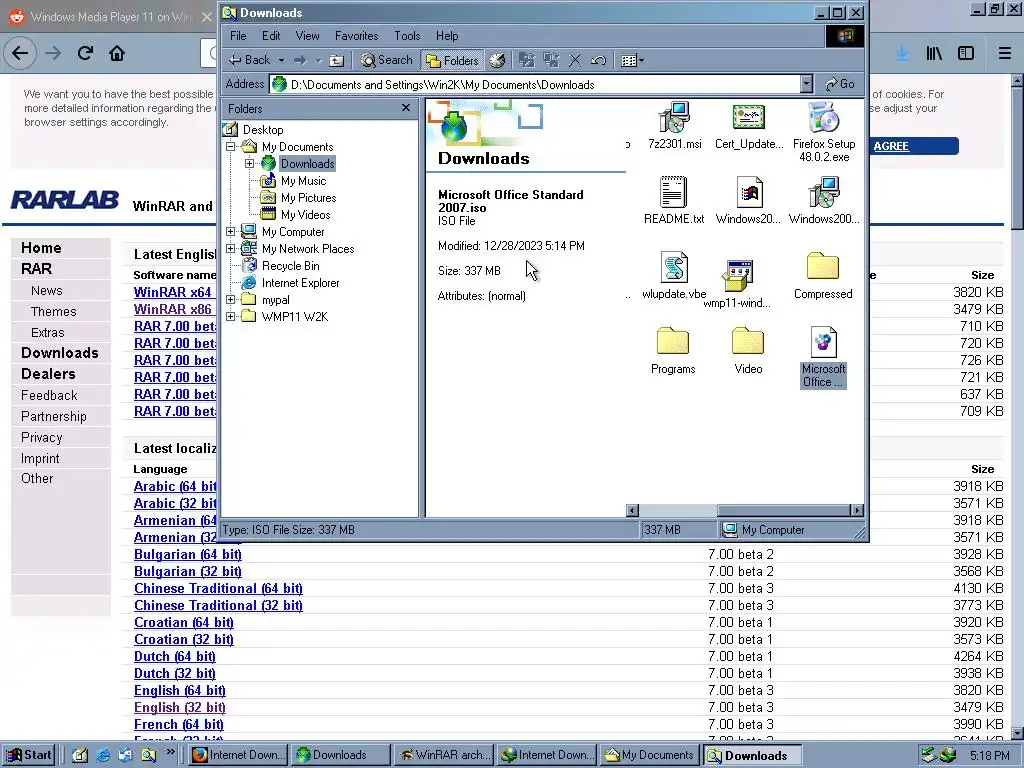Click the browser Back arrow button
The height and width of the screenshot is (768, 1024).
point(20,53)
